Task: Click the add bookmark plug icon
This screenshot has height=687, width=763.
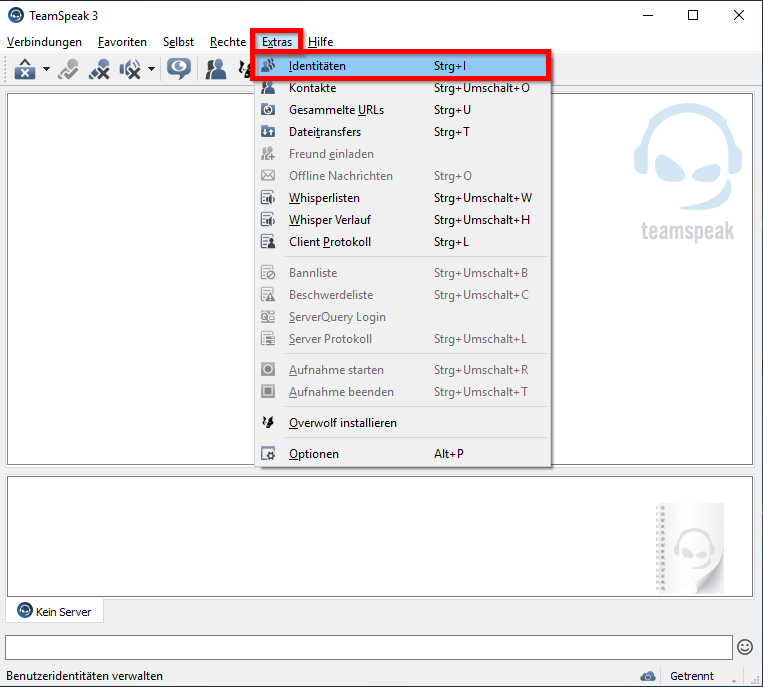Action: (68, 69)
